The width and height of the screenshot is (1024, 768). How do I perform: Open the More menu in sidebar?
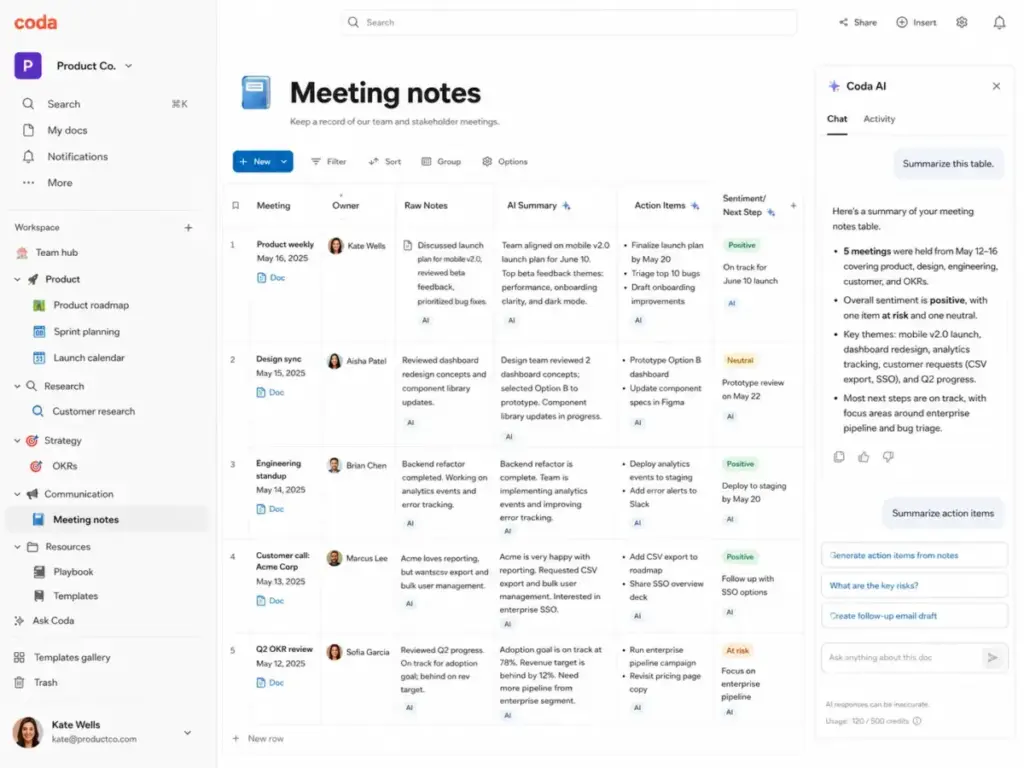[x=59, y=183]
